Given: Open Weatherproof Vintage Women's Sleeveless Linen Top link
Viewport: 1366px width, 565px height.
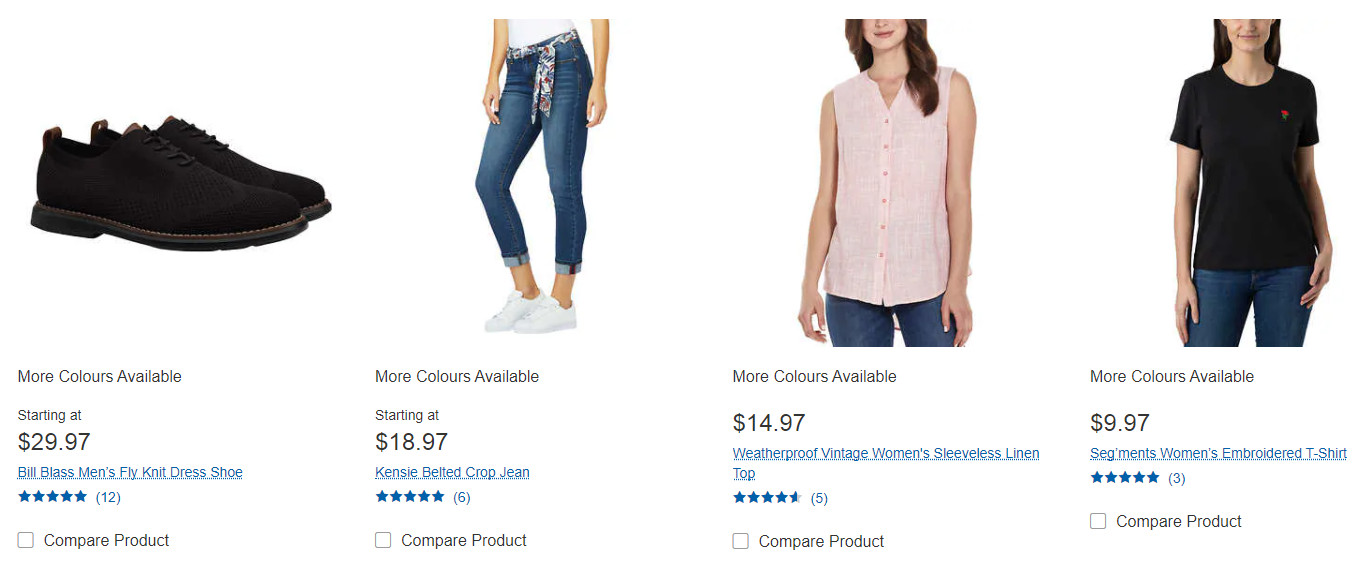Looking at the screenshot, I should 885,454.
